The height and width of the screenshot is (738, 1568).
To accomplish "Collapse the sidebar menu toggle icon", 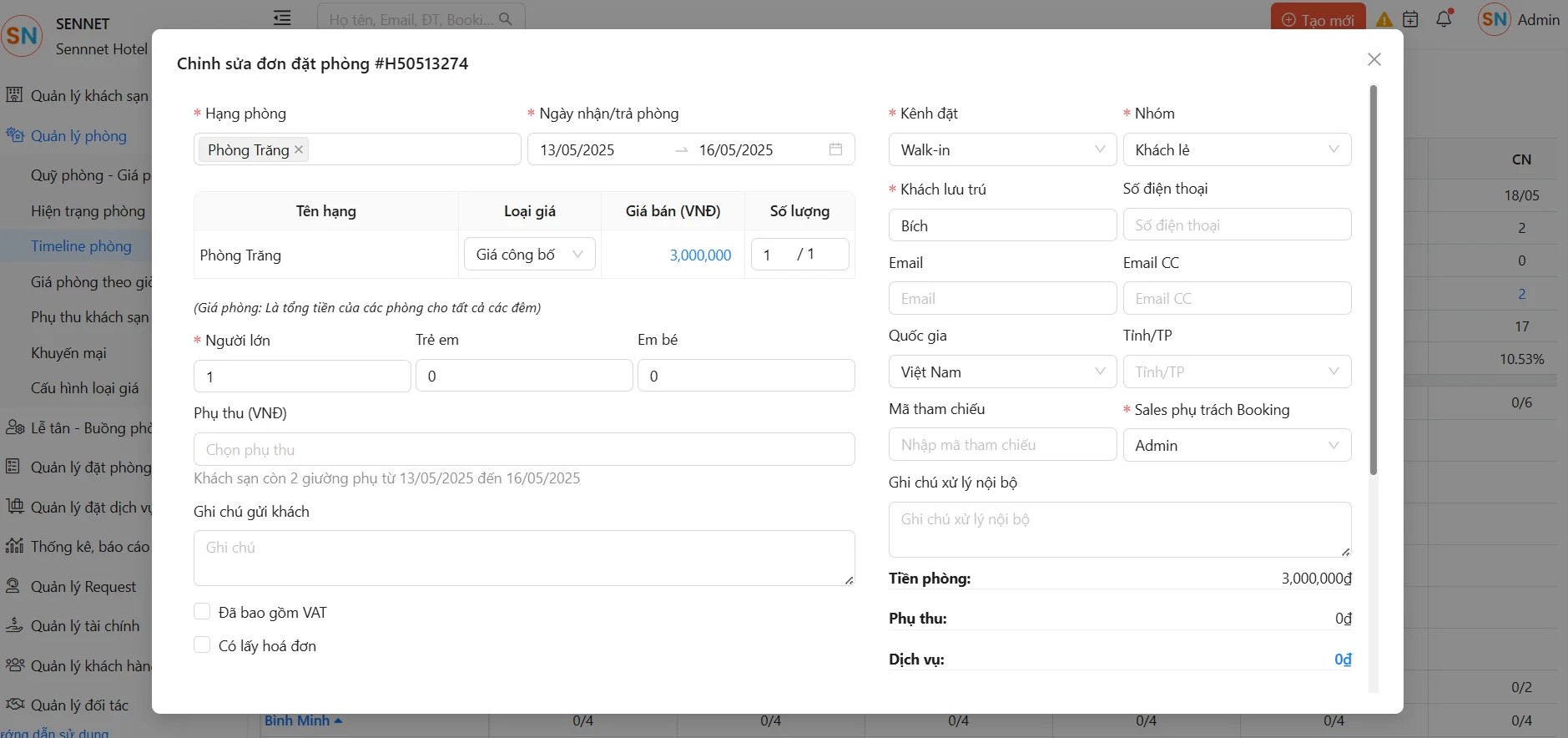I will [282, 18].
